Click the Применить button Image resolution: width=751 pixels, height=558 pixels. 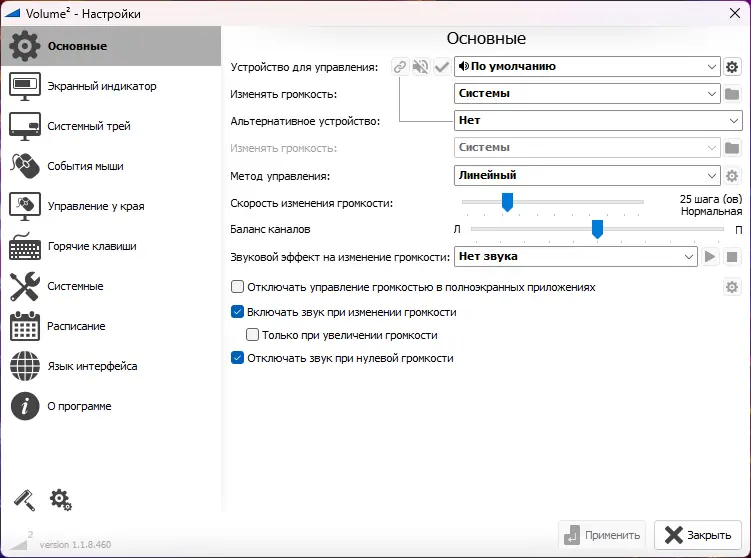tap(602, 535)
